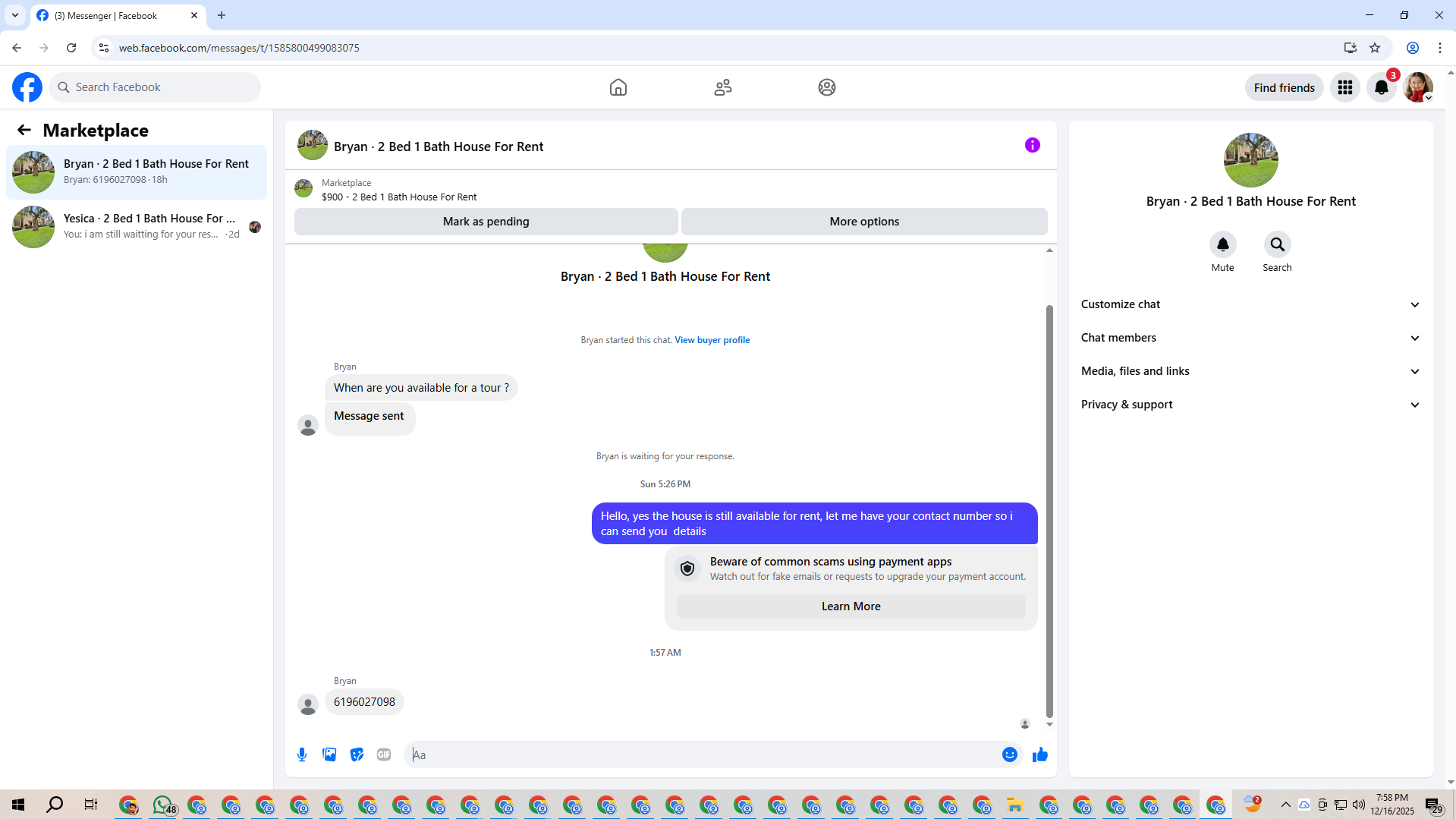The width and height of the screenshot is (1456, 819).
Task: Open WhatsApp from the taskbar
Action: click(163, 805)
